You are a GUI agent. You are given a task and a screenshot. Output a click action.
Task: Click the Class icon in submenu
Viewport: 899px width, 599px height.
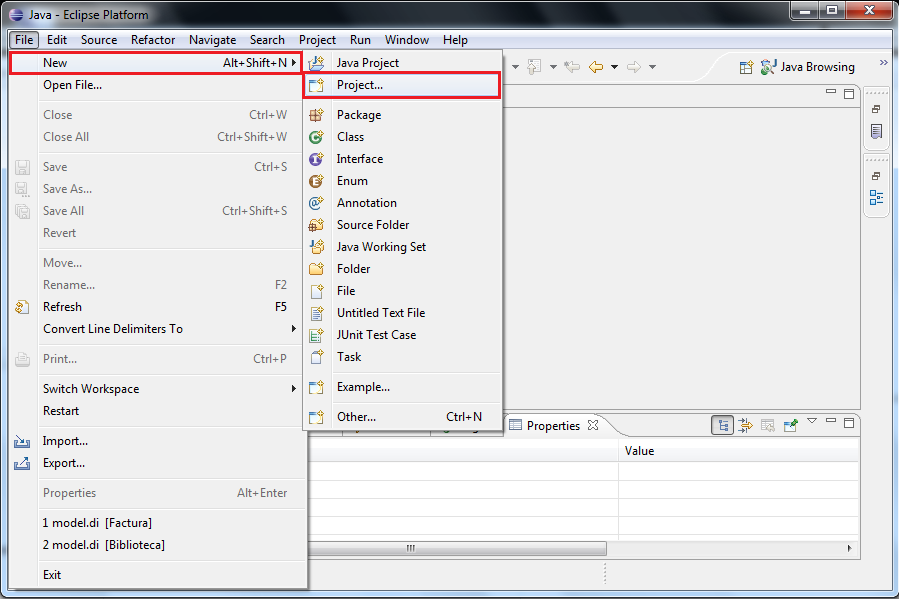316,137
